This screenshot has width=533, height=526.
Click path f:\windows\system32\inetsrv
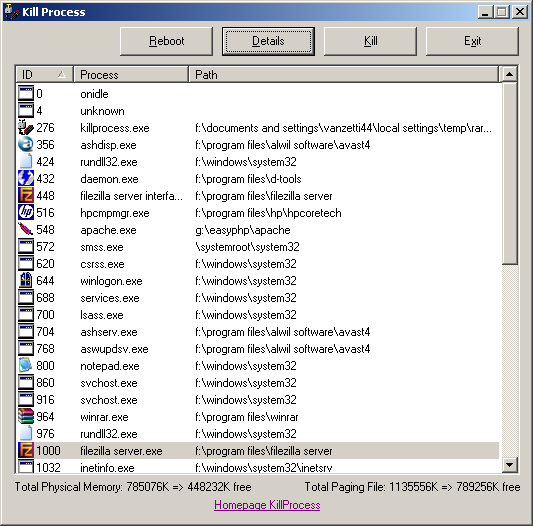click(x=264, y=468)
